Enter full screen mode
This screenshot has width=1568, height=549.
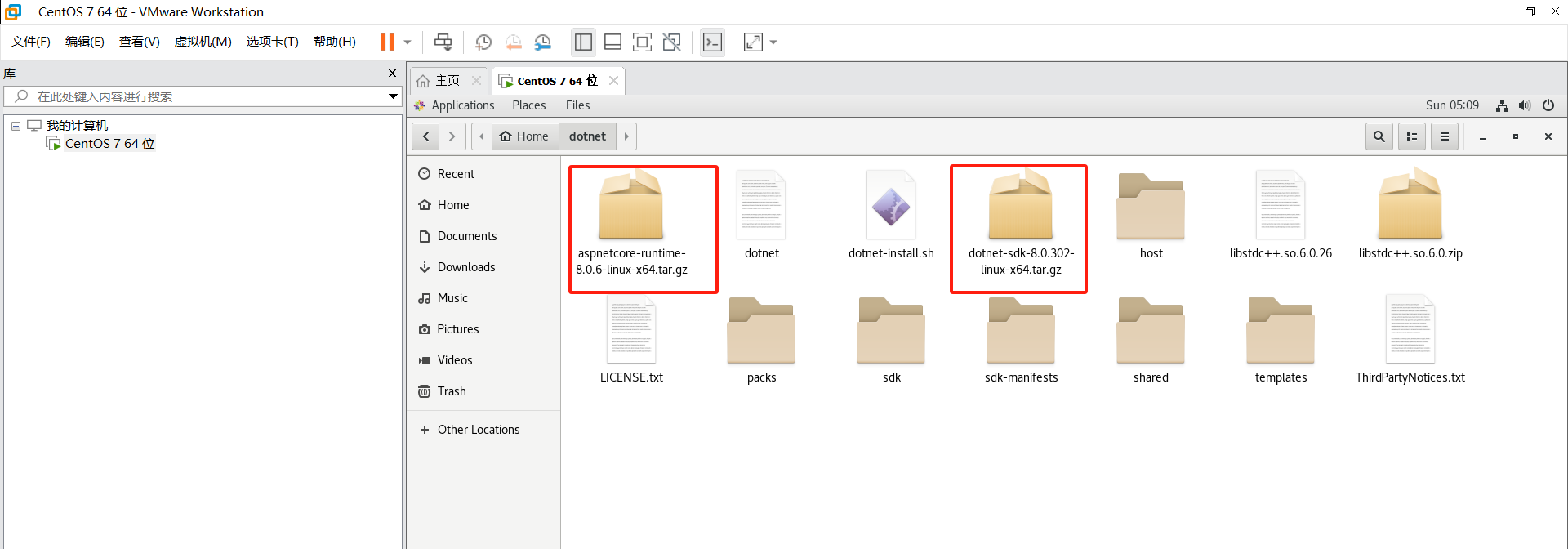pos(643,42)
